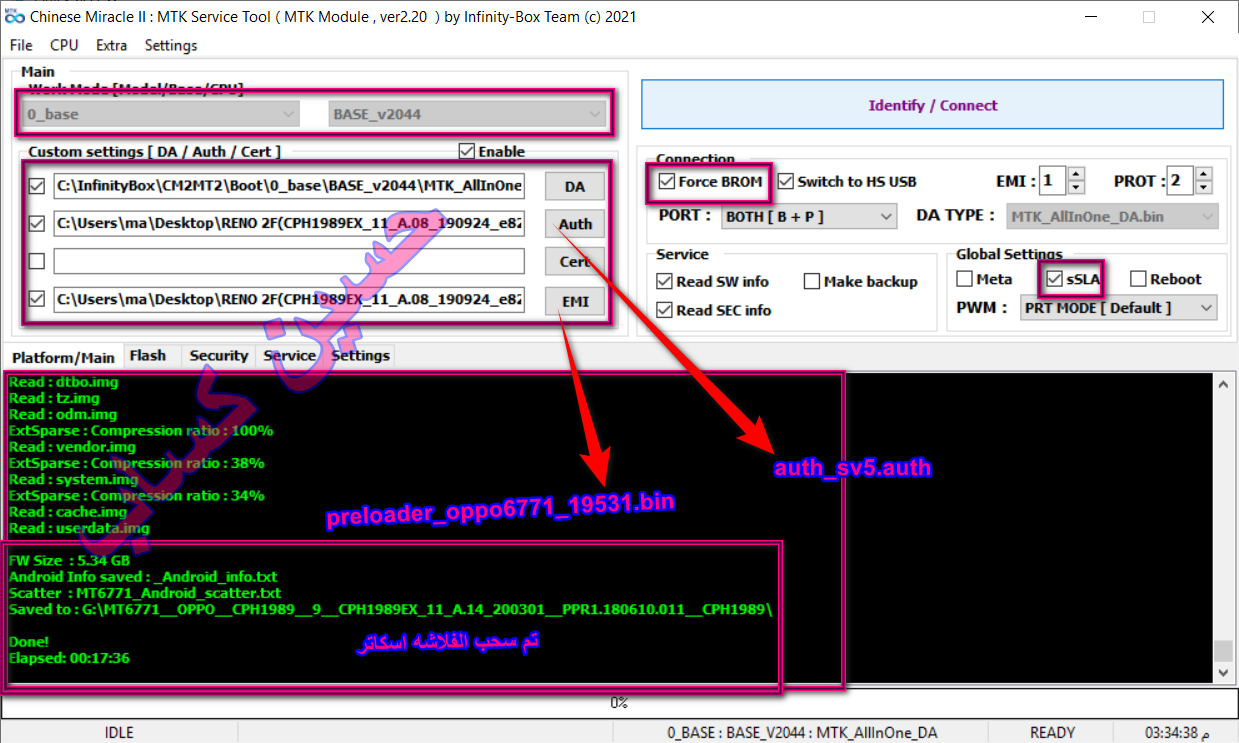The height and width of the screenshot is (743, 1239).
Task: Click the 03:34:38 clock in status bar
Action: point(1175,733)
